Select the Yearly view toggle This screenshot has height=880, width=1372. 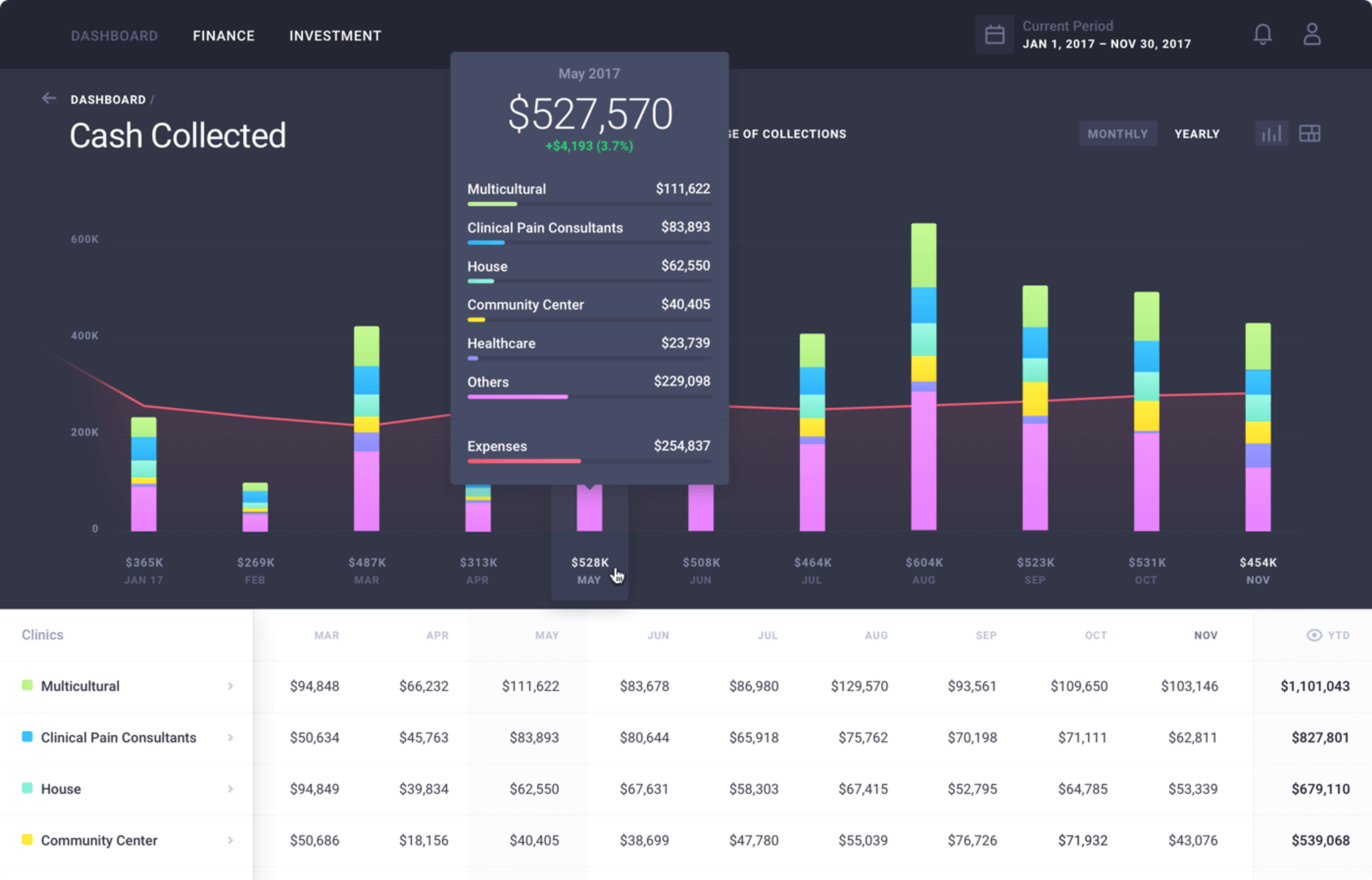pyautogui.click(x=1197, y=134)
